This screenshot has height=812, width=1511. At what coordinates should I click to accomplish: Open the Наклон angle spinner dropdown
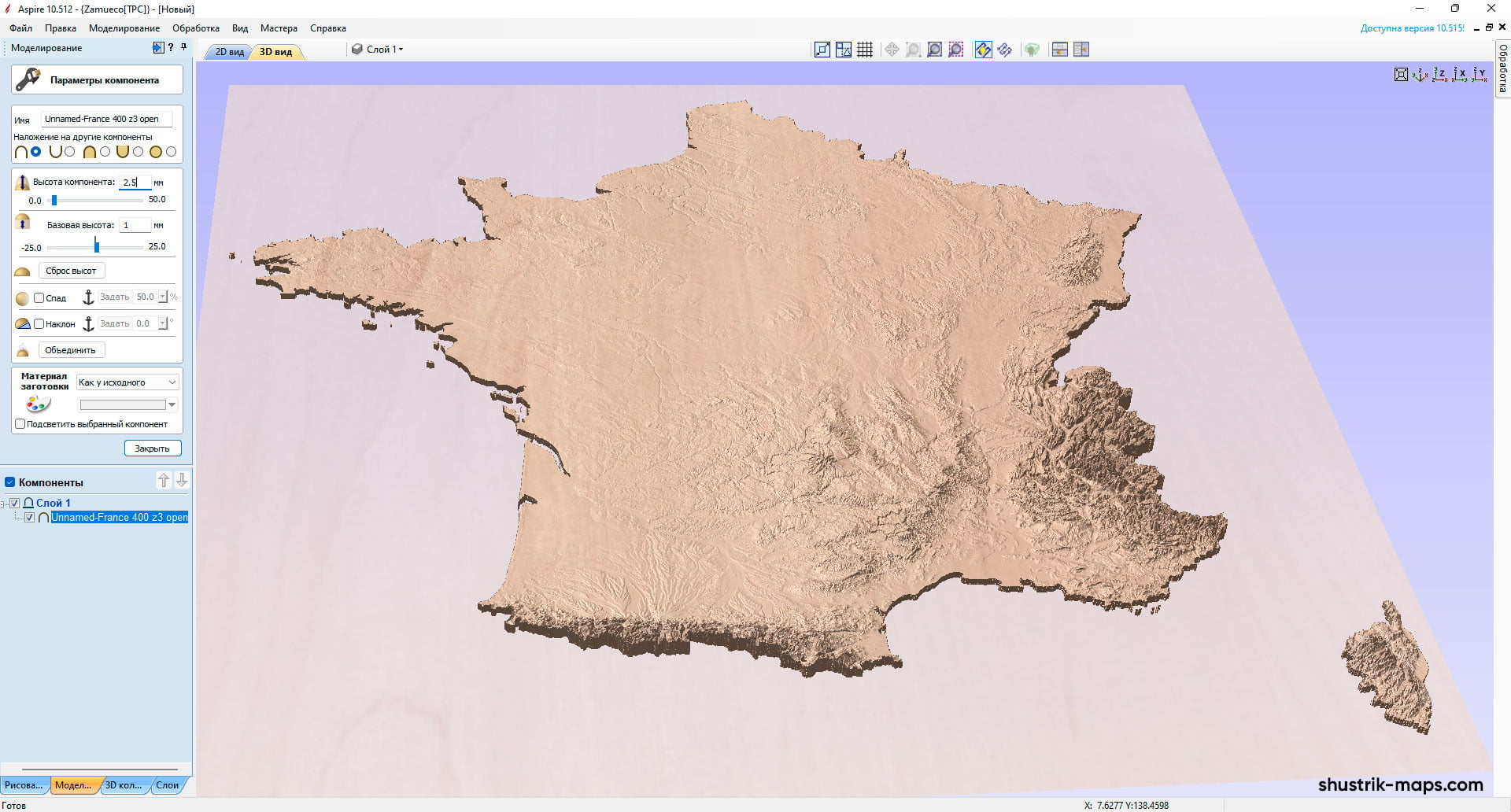point(163,323)
